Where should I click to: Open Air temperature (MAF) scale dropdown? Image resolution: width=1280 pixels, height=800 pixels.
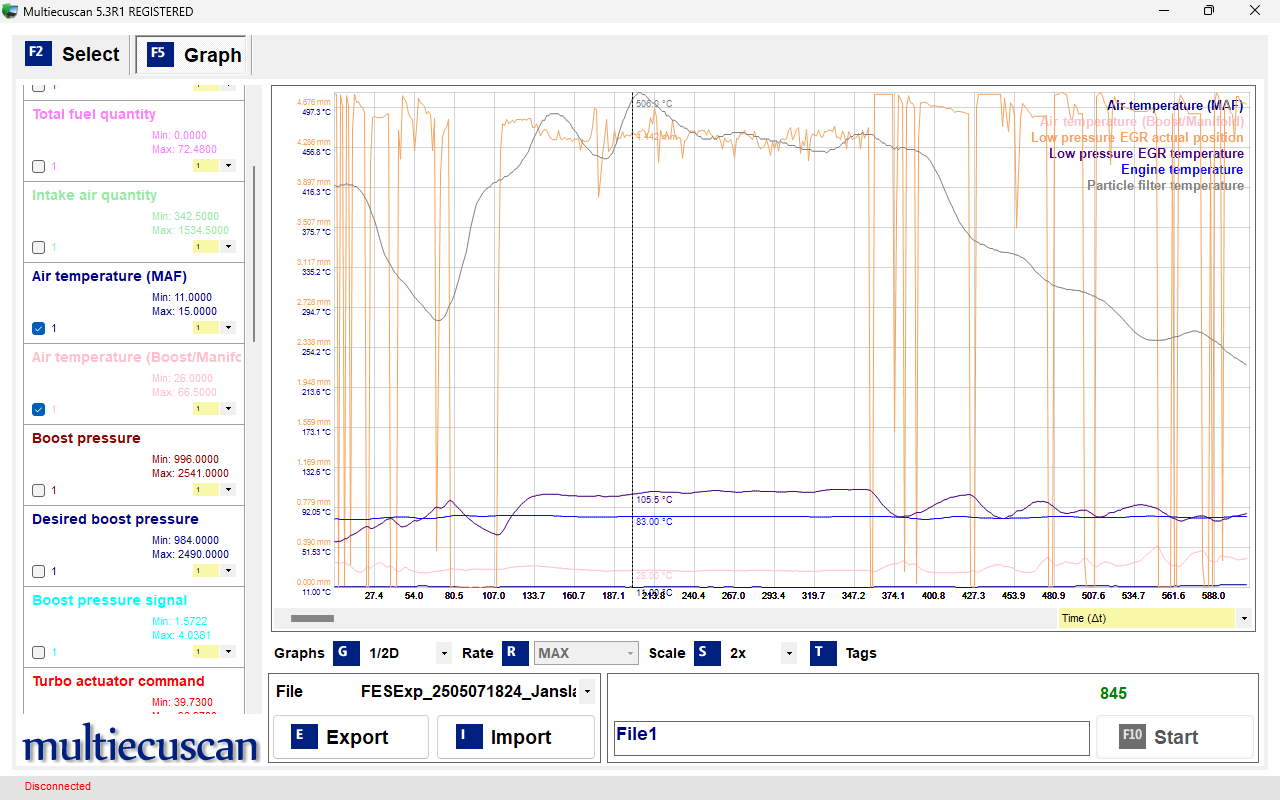[228, 328]
